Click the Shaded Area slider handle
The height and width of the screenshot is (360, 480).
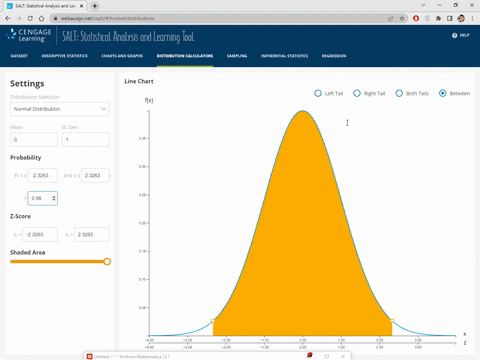pos(107,262)
